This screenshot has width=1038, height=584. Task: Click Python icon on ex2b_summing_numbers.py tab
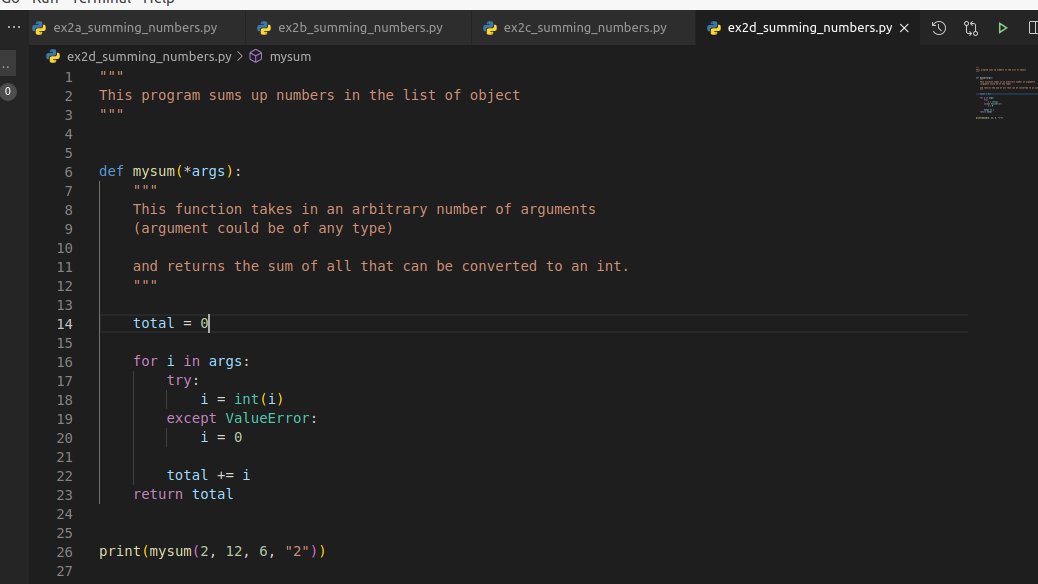264,28
